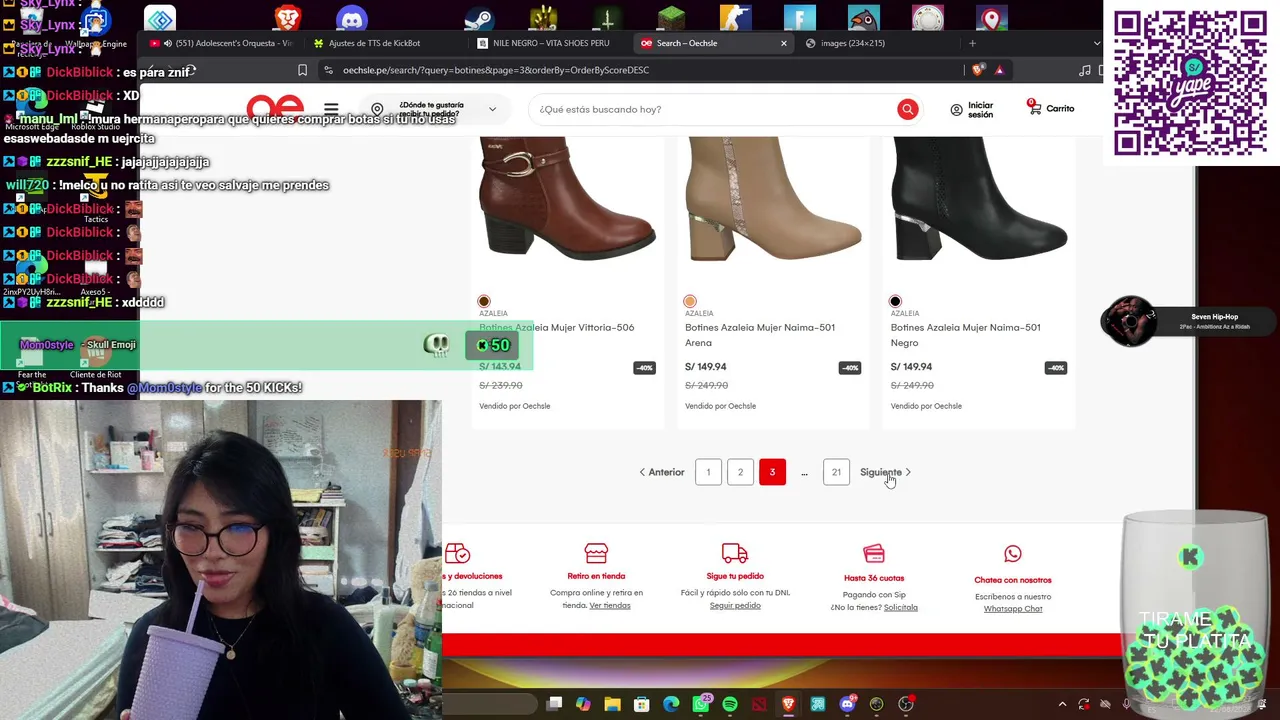Click the Sigue tu pedido truck icon
This screenshot has height=720, width=1280.
pyautogui.click(x=735, y=554)
